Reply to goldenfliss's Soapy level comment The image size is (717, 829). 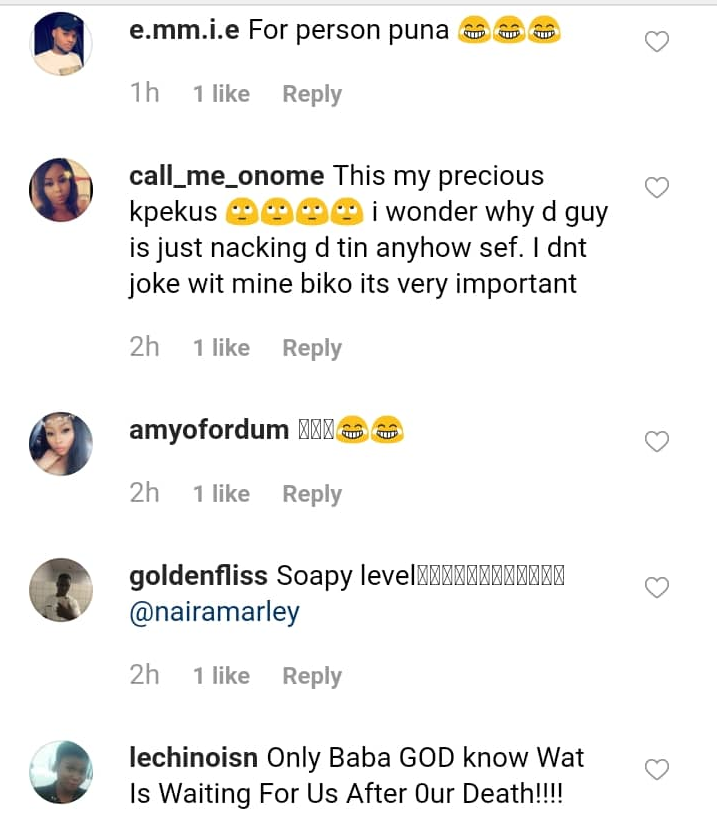312,676
